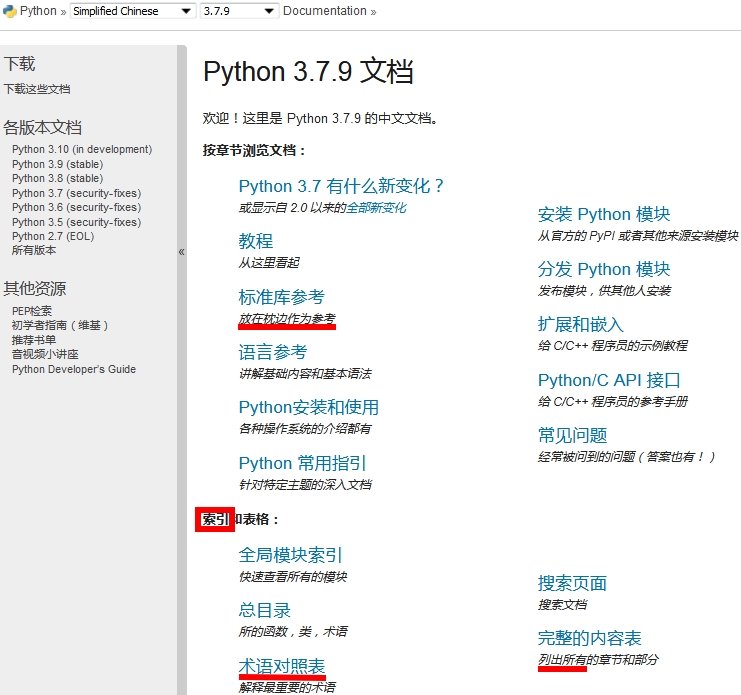
Task: Open 推荐书单 link
Action: [x=34, y=340]
